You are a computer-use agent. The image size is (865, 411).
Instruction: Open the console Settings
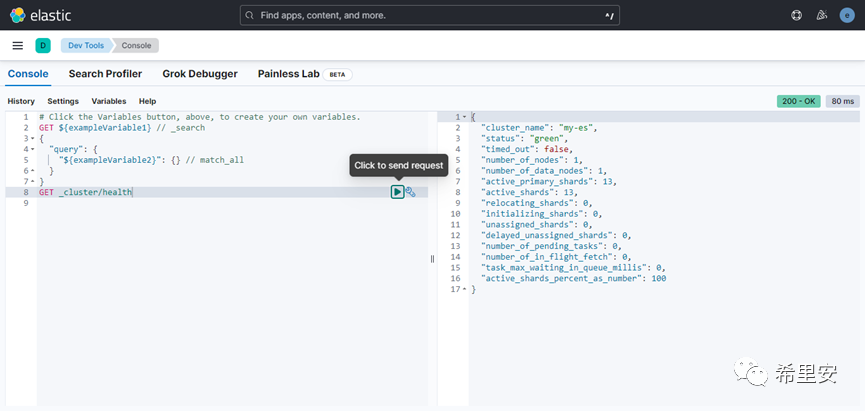click(63, 101)
